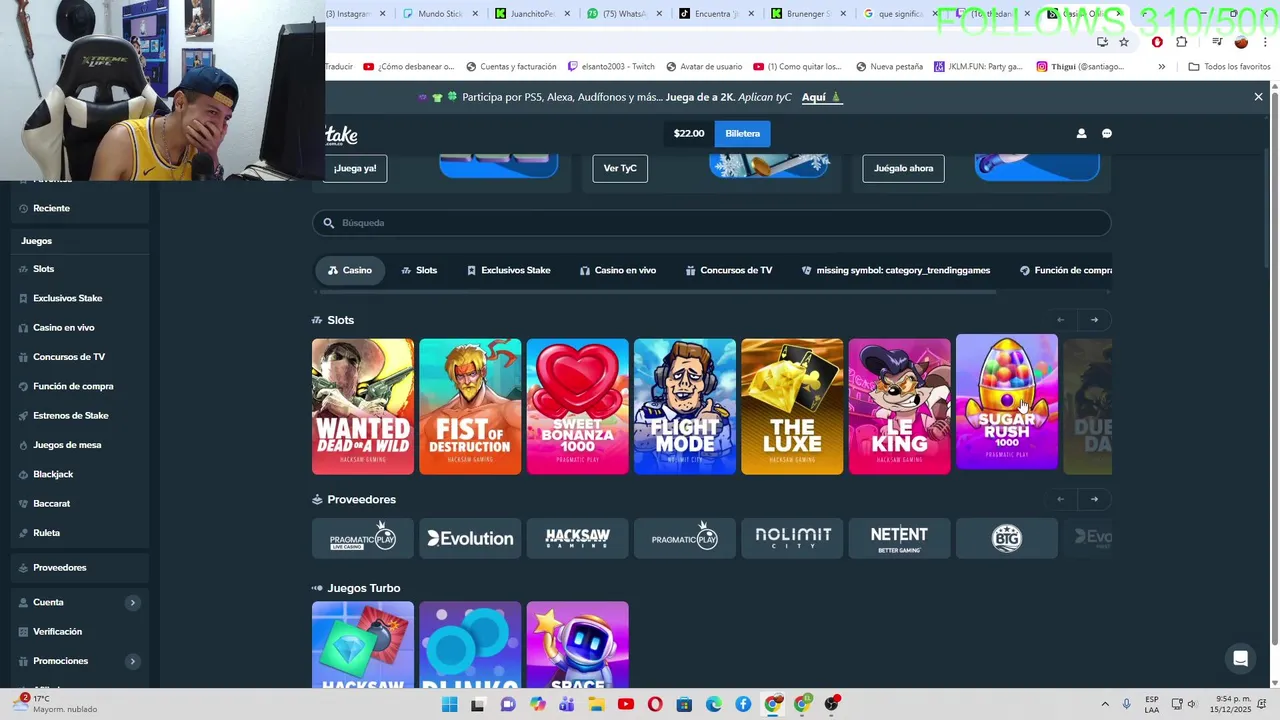Open Chrome three-dot menu
Viewport: 1280px width, 720px height.
[1265, 42]
